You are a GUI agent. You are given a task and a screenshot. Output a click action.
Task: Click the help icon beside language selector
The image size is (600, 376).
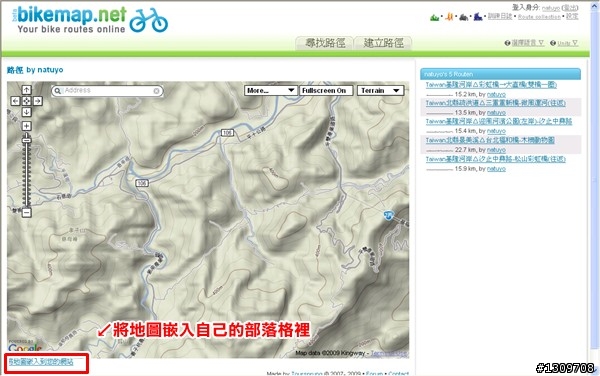[507, 43]
